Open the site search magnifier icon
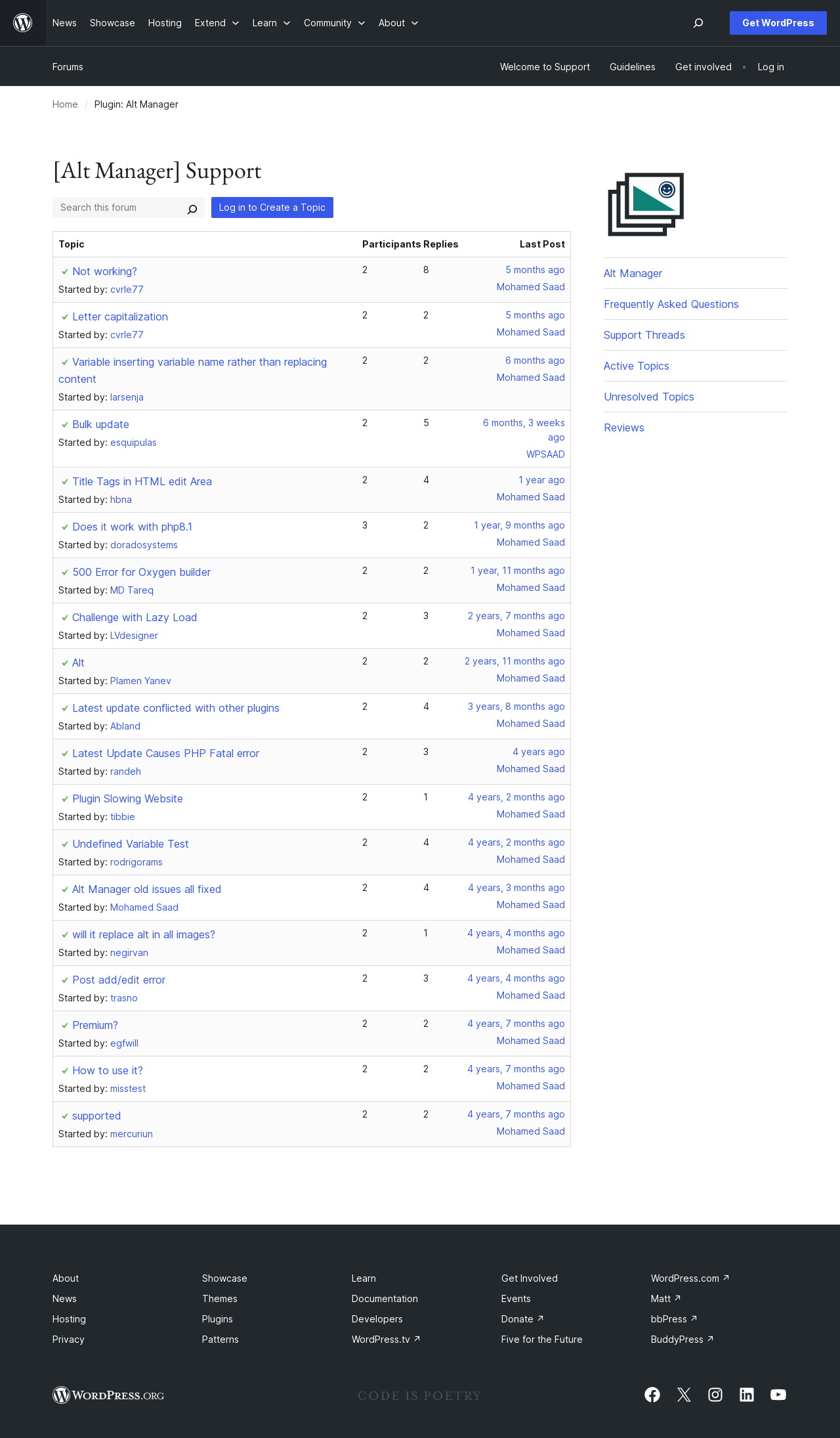This screenshot has height=1438, width=840. point(698,23)
